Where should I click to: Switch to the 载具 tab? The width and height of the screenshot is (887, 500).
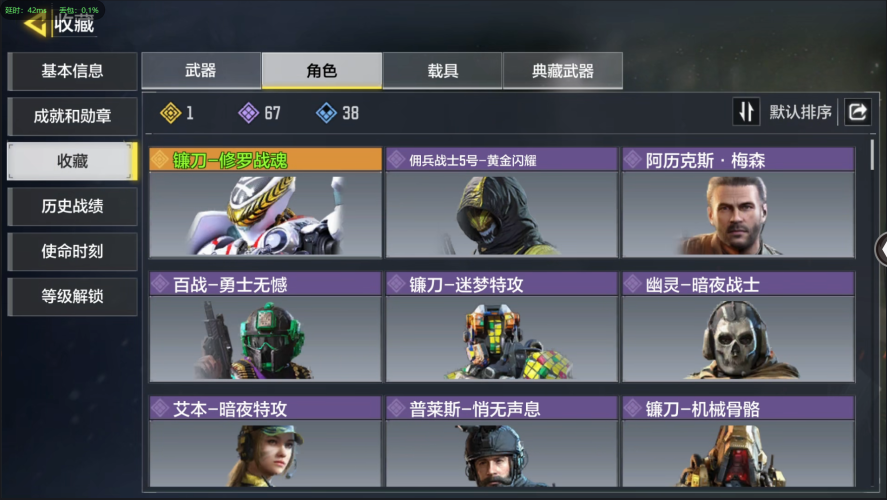(x=442, y=71)
